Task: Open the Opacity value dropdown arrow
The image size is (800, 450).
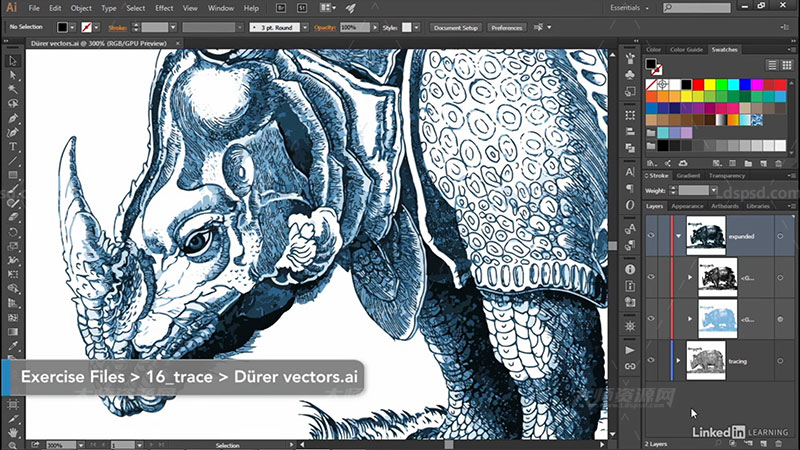Action: pos(375,28)
